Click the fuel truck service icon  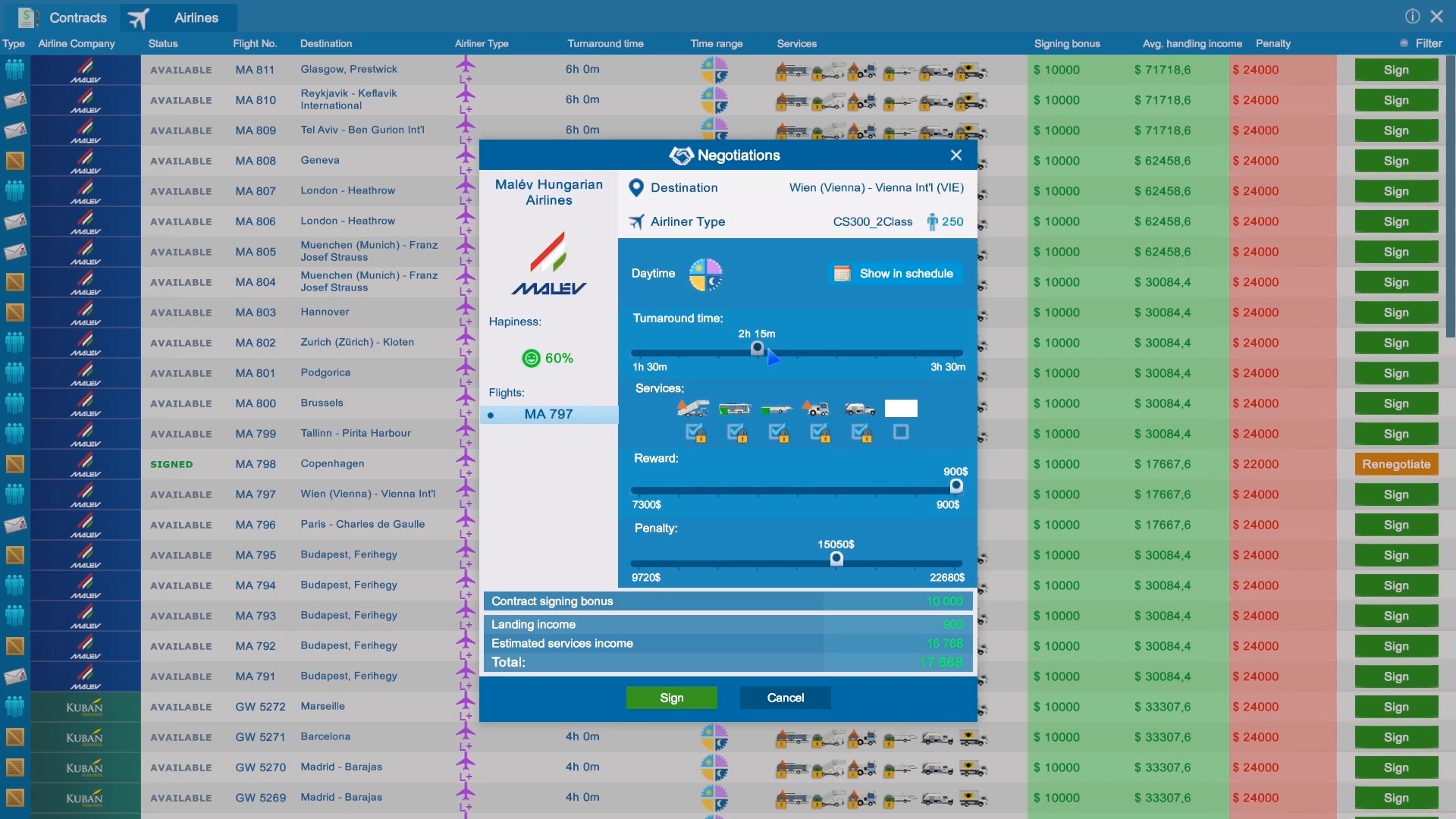(x=858, y=409)
